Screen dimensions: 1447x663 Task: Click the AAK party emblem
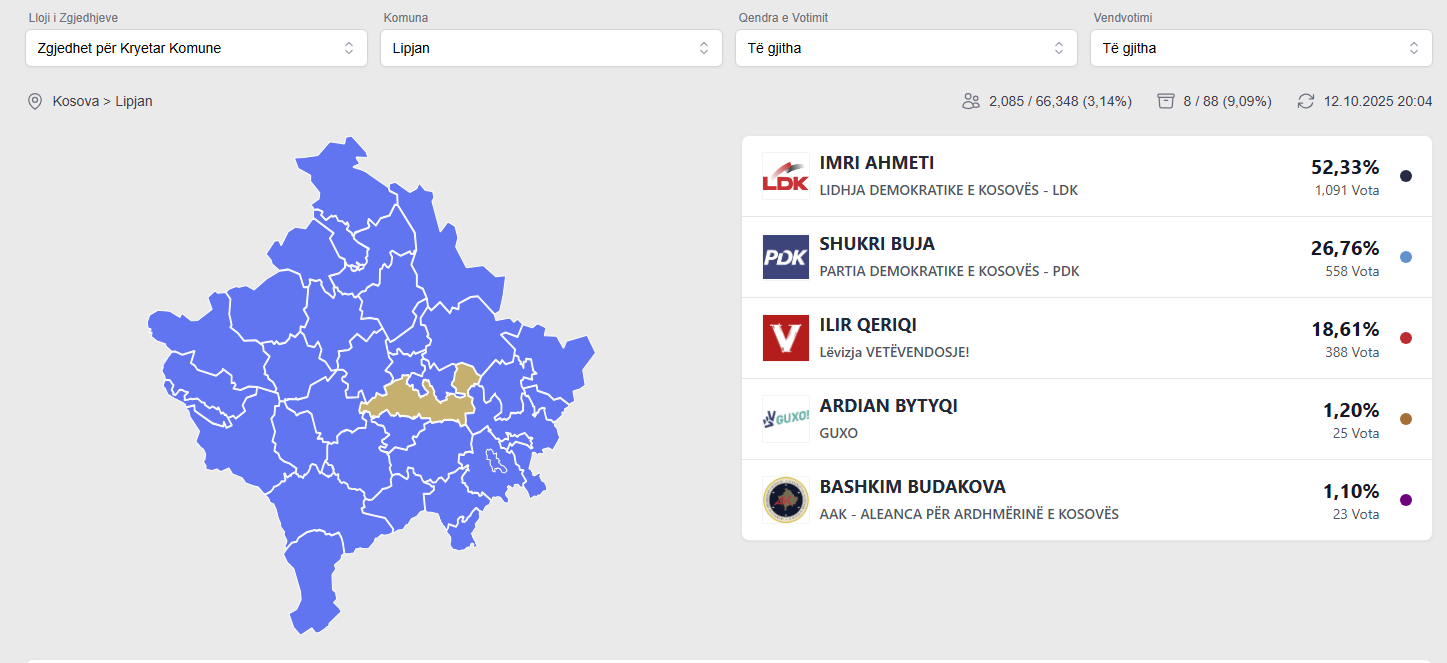tap(785, 500)
